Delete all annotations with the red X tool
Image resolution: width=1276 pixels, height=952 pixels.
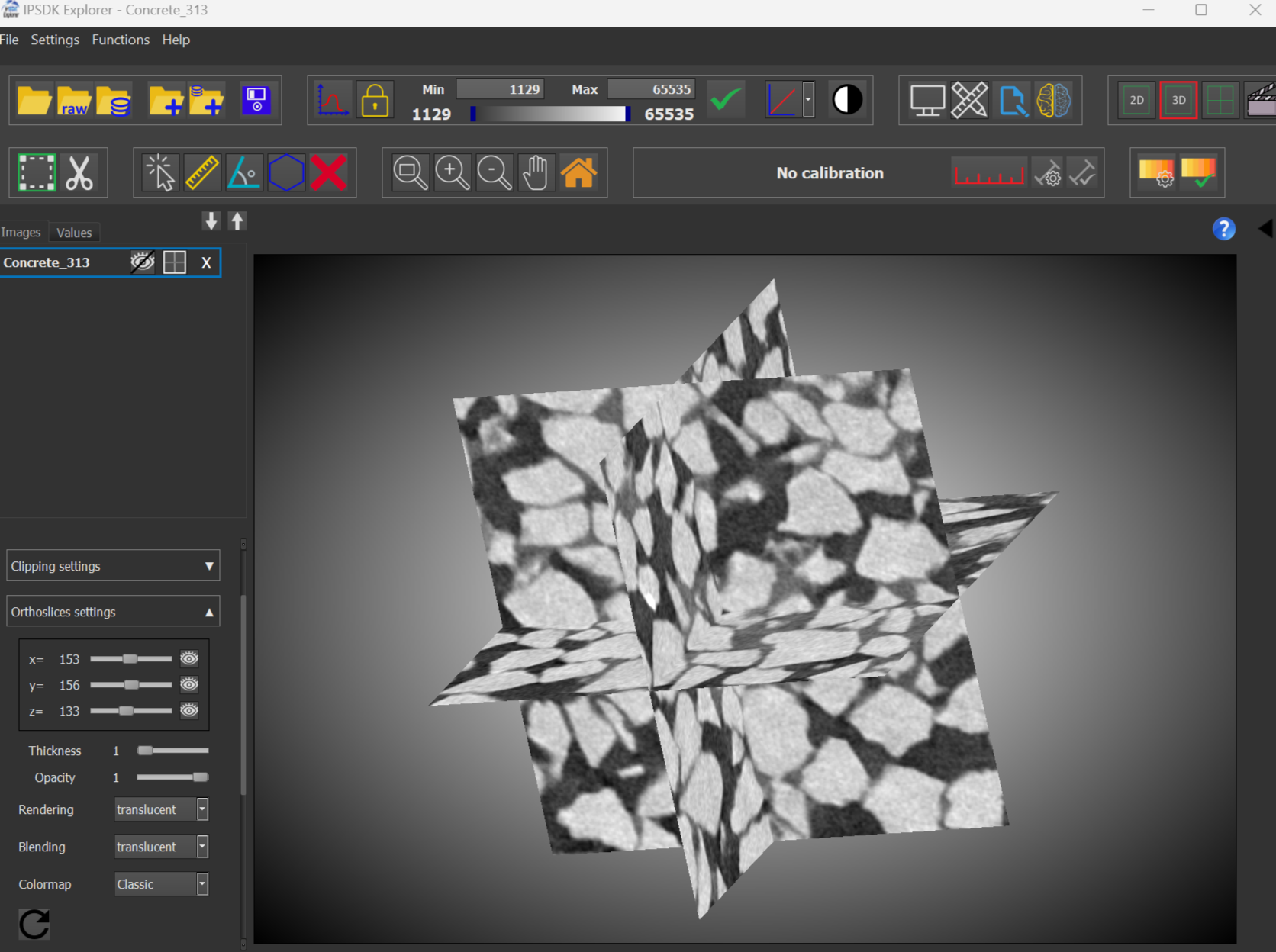click(330, 172)
